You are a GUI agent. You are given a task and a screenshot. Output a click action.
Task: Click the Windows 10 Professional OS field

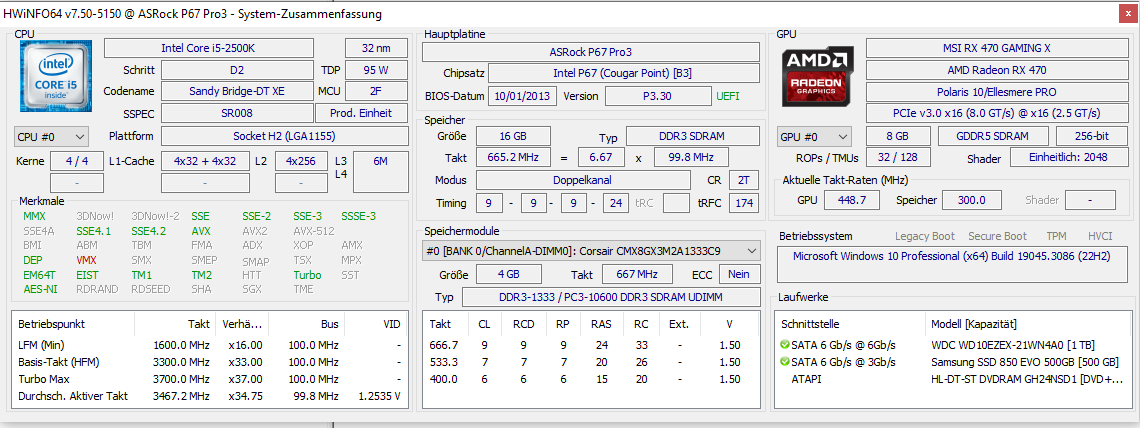point(952,265)
